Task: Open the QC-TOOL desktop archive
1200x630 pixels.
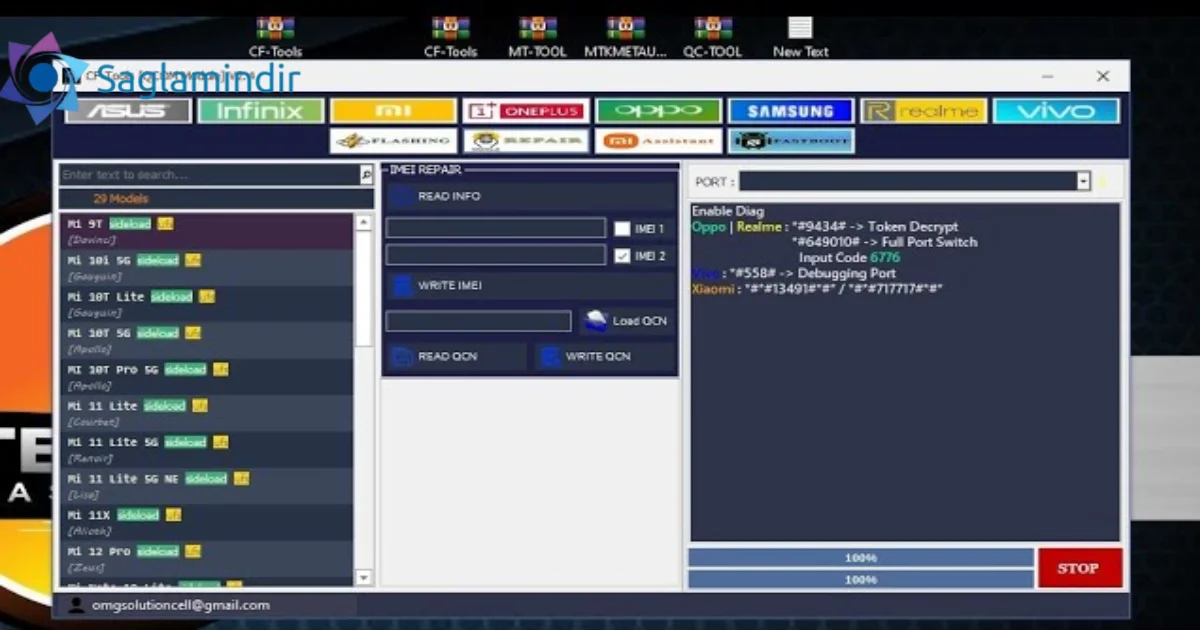Action: [712, 36]
